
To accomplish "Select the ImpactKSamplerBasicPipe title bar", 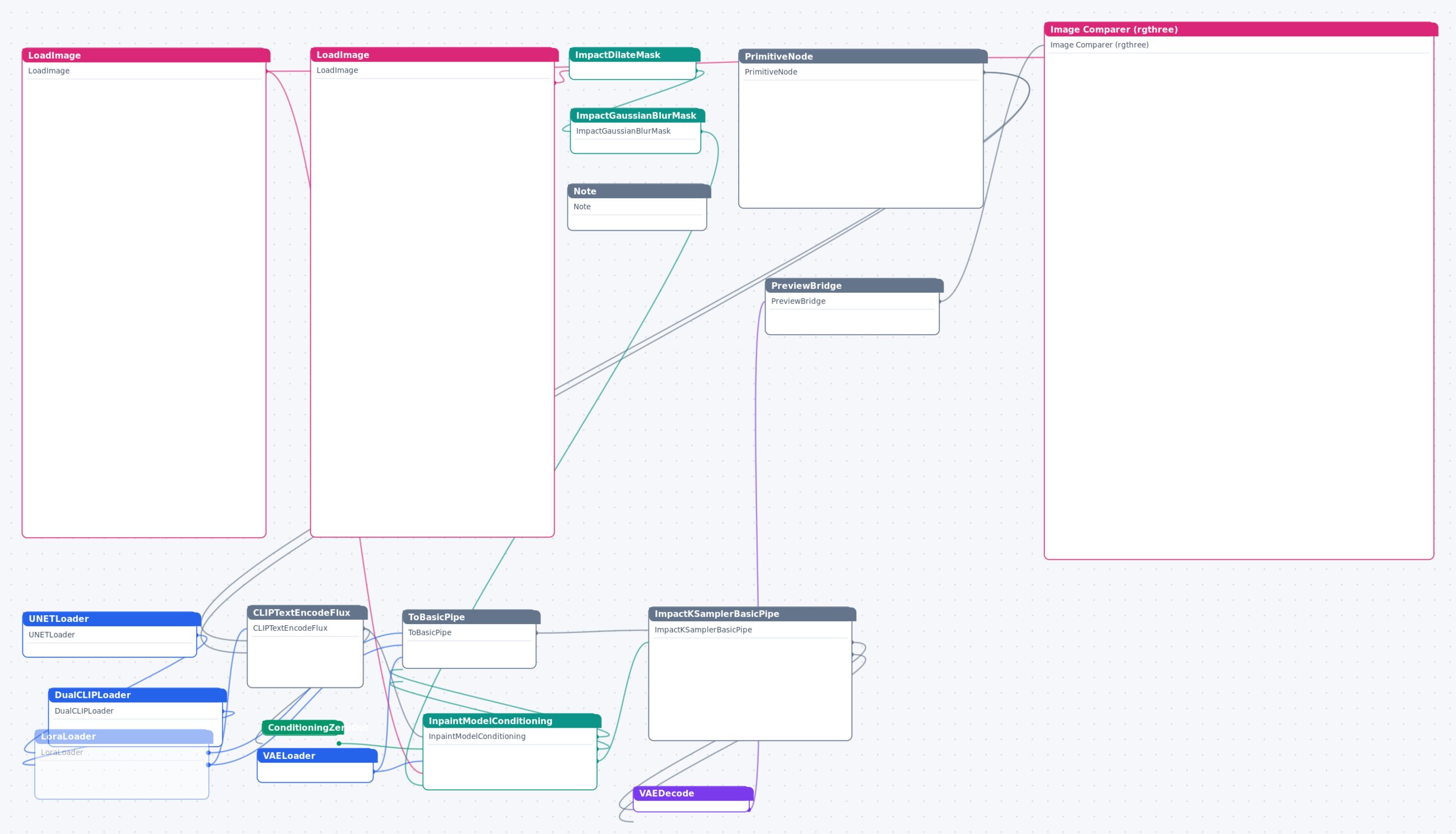I will pos(752,613).
